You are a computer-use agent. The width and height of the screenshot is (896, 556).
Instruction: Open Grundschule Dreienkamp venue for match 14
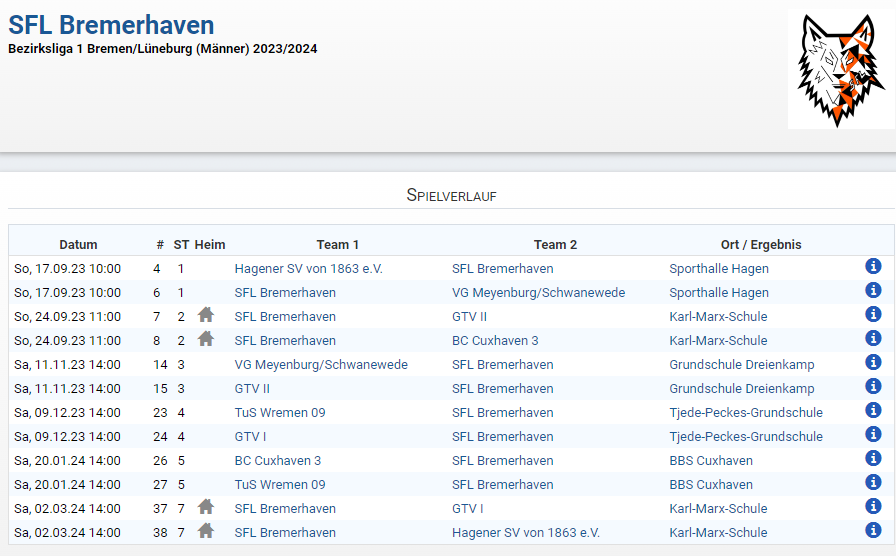(742, 365)
